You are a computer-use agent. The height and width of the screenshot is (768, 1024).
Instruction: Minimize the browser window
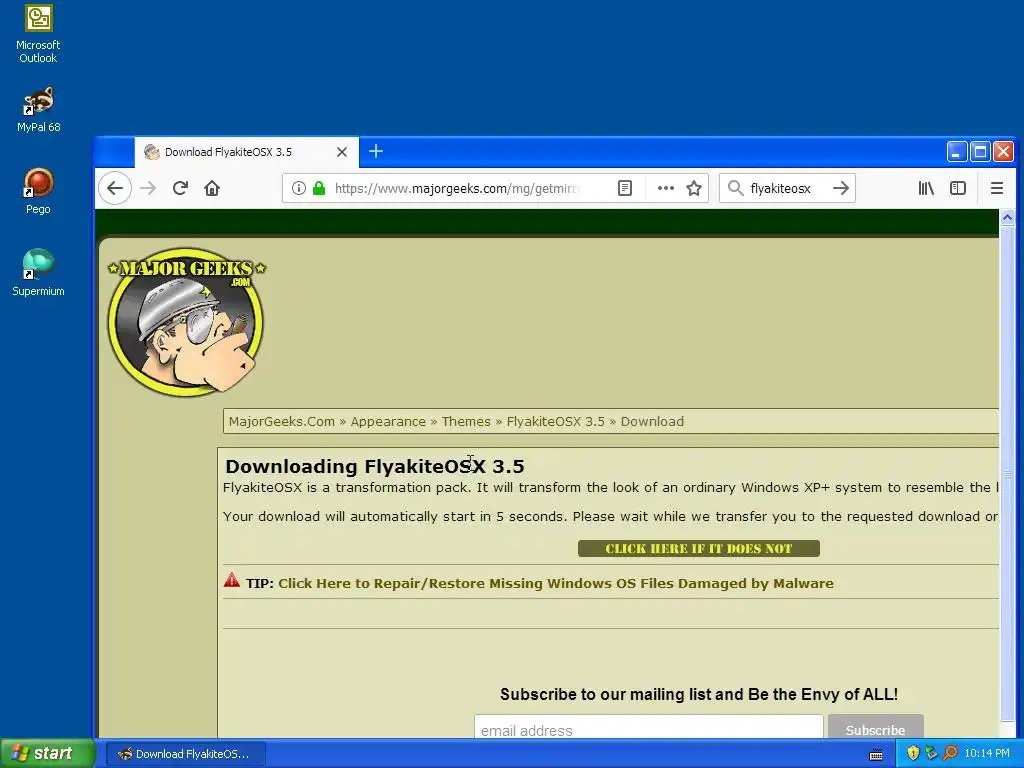956,152
